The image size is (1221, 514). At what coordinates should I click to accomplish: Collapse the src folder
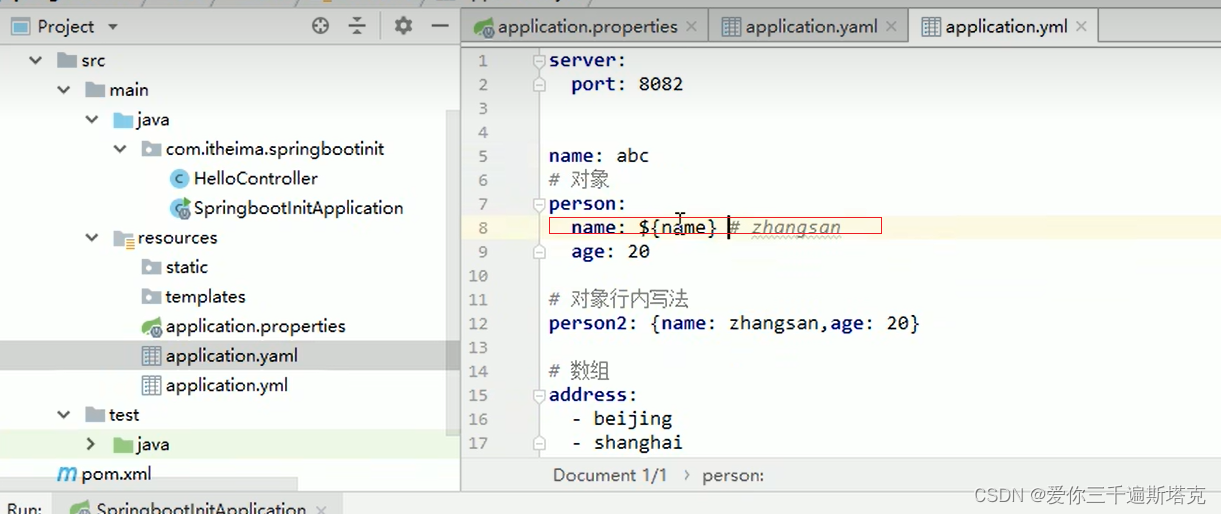(36, 61)
